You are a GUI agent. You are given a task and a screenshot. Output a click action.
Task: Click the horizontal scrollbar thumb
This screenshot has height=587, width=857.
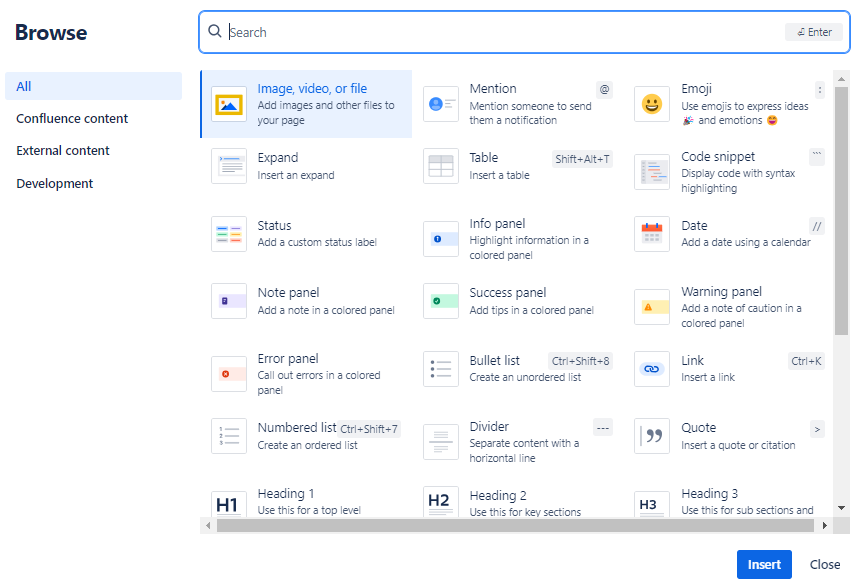(x=515, y=525)
